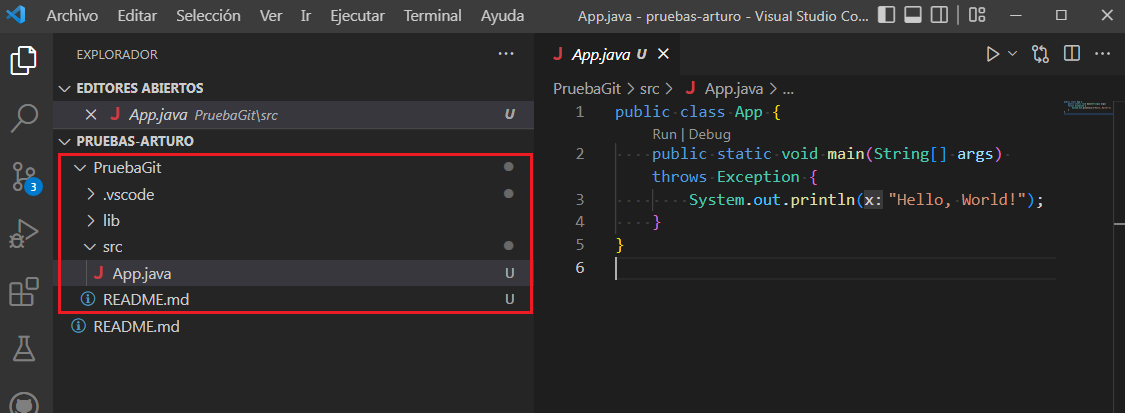Open the Testing flask view
1125x413 pixels.
click(x=24, y=350)
